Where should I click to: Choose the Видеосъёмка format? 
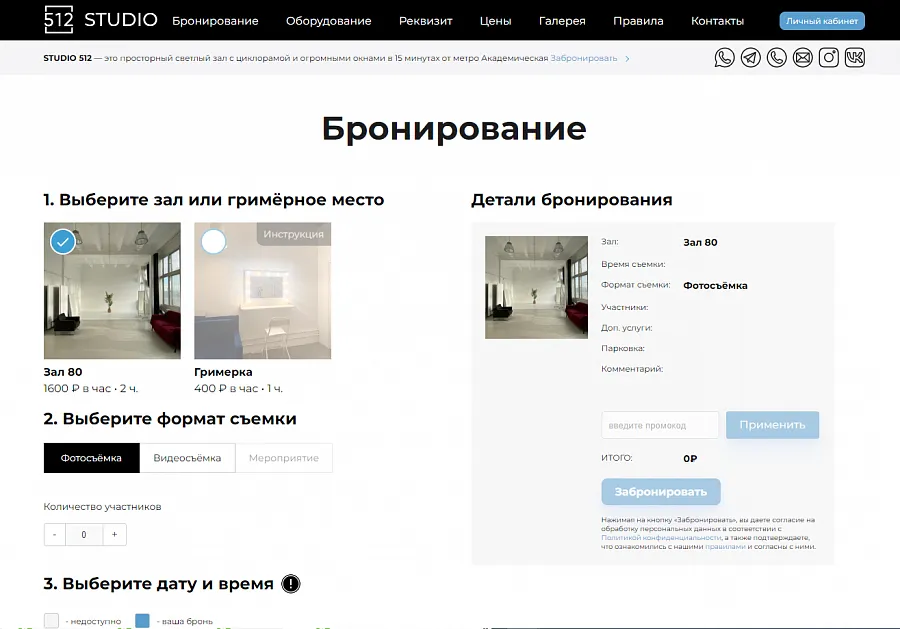(187, 458)
